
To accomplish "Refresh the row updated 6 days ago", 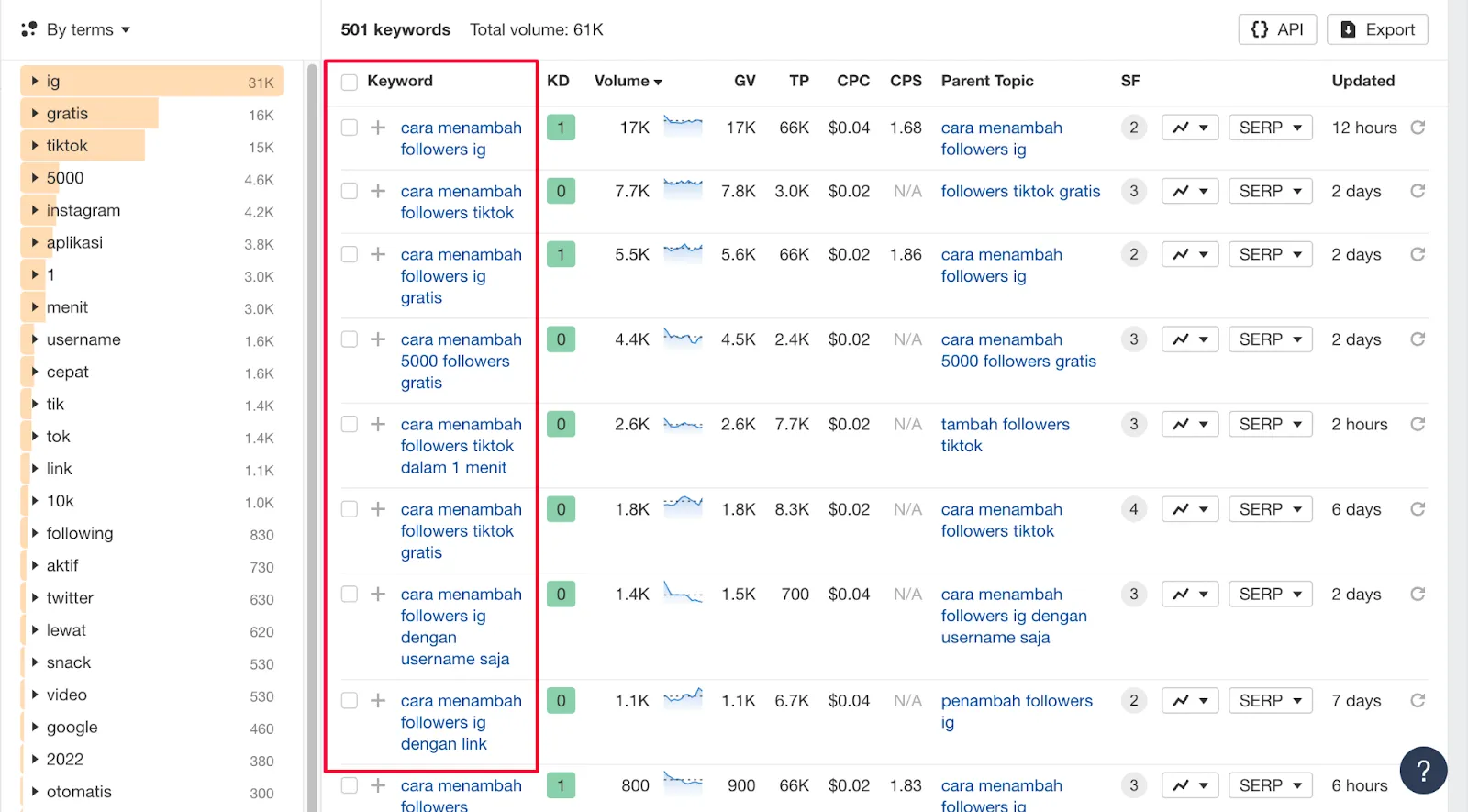I will coord(1418,509).
